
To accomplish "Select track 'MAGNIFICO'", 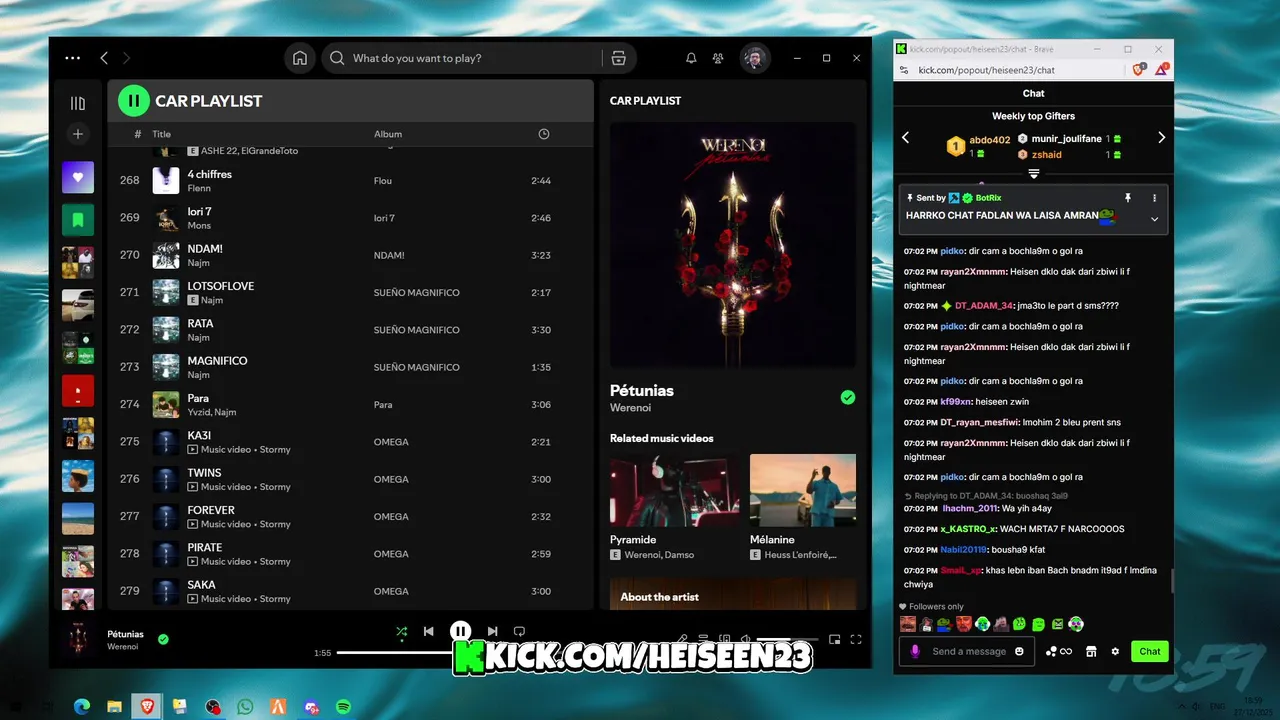I will click(350, 367).
